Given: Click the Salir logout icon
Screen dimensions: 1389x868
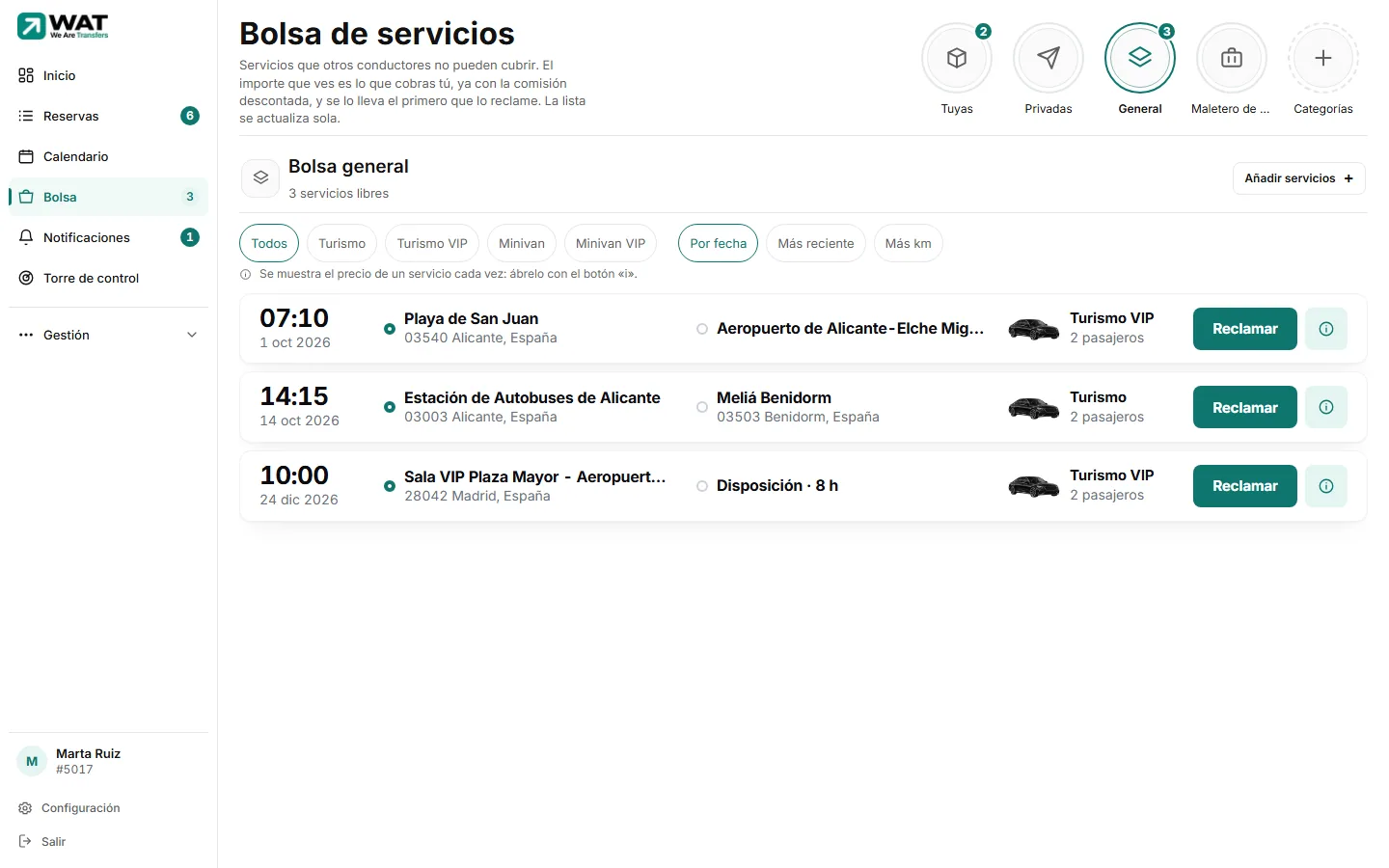Looking at the screenshot, I should (x=25, y=842).
